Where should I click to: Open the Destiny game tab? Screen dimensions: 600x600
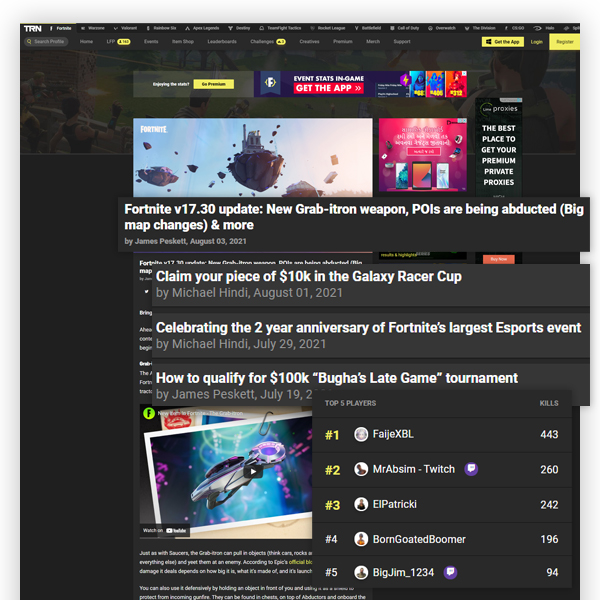pos(239,28)
